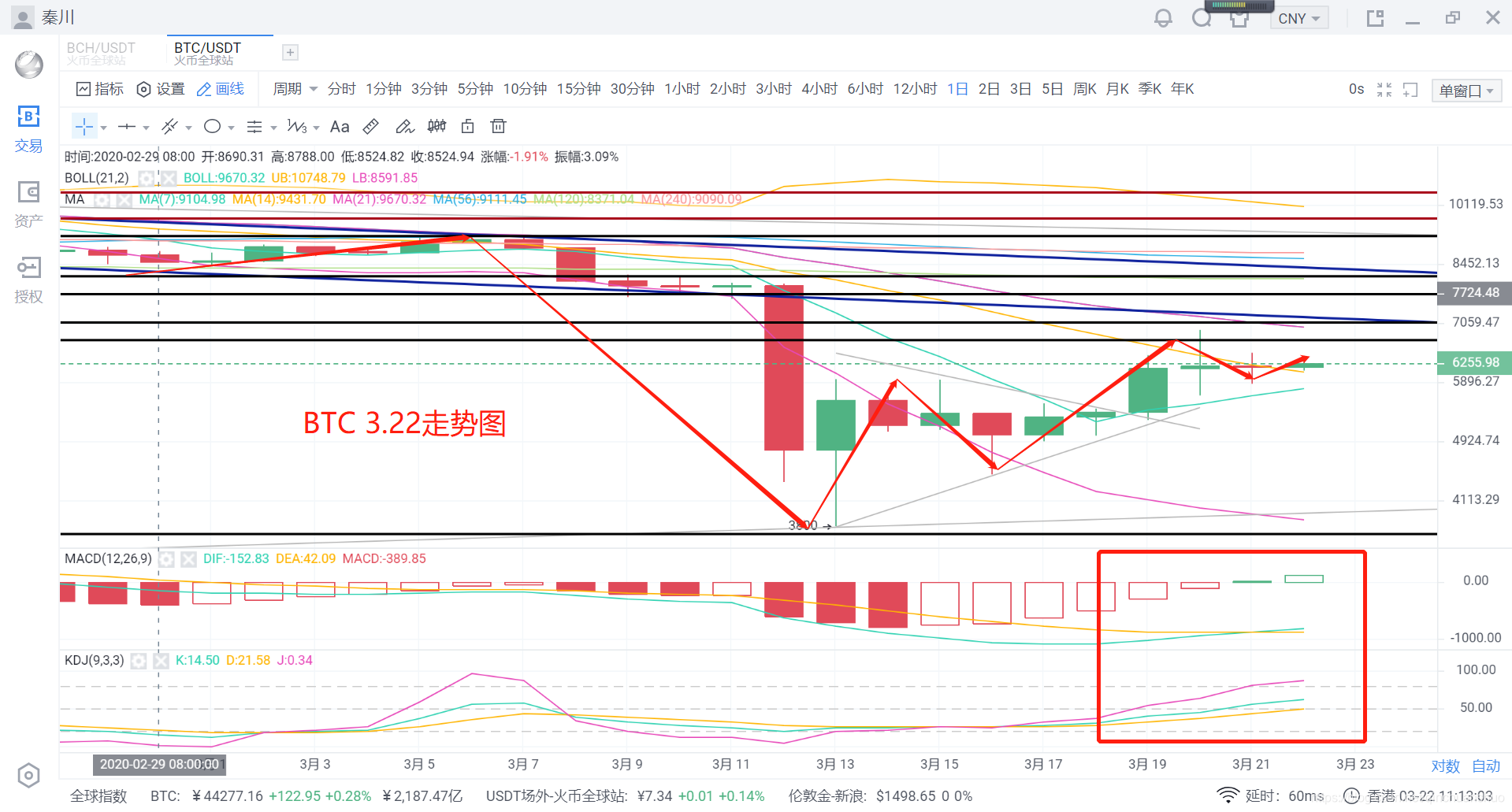This screenshot has height=812, width=1512.
Task: Select the horizontal line drawing tool
Action: (x=126, y=127)
